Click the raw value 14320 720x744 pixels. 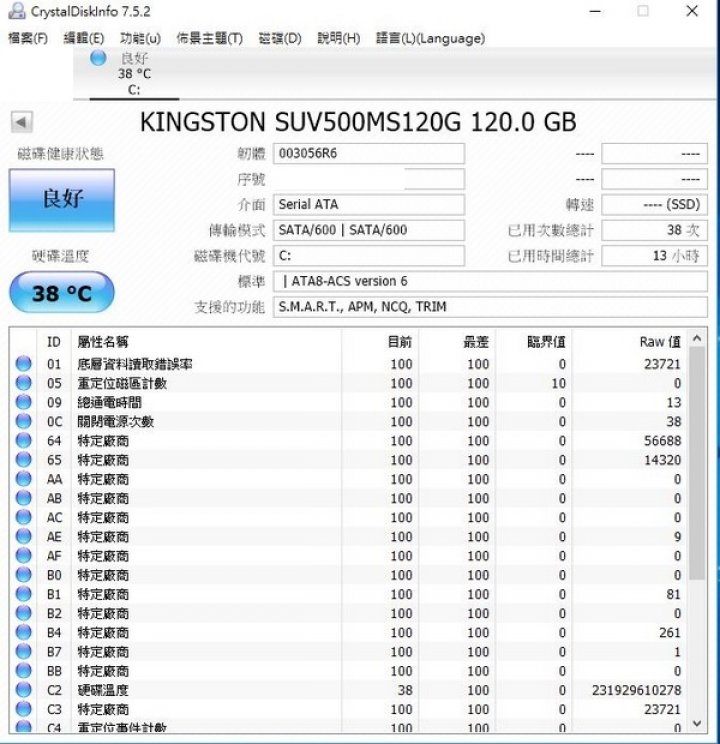point(663,460)
